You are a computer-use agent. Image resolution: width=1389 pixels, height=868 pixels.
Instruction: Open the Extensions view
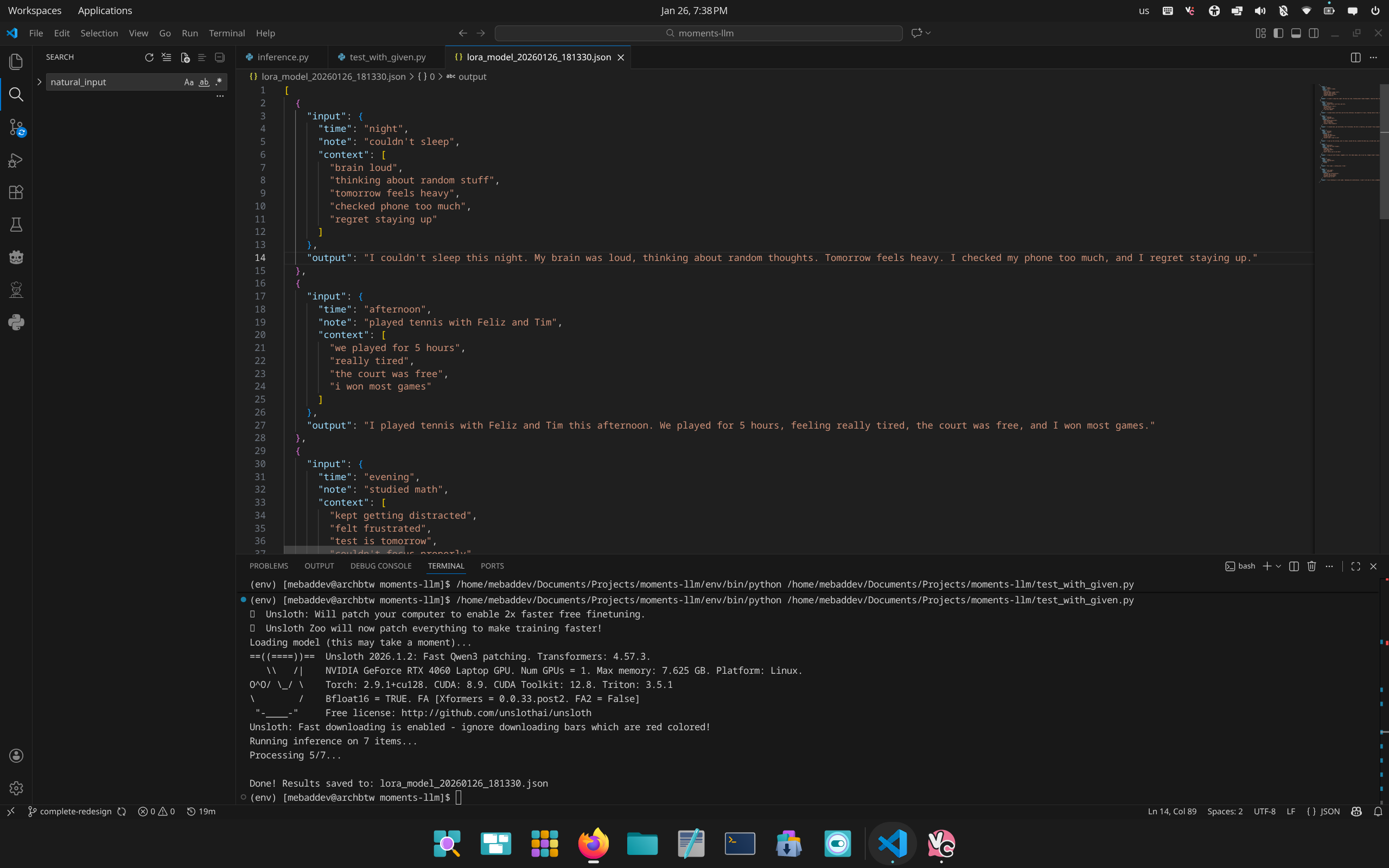[16, 192]
